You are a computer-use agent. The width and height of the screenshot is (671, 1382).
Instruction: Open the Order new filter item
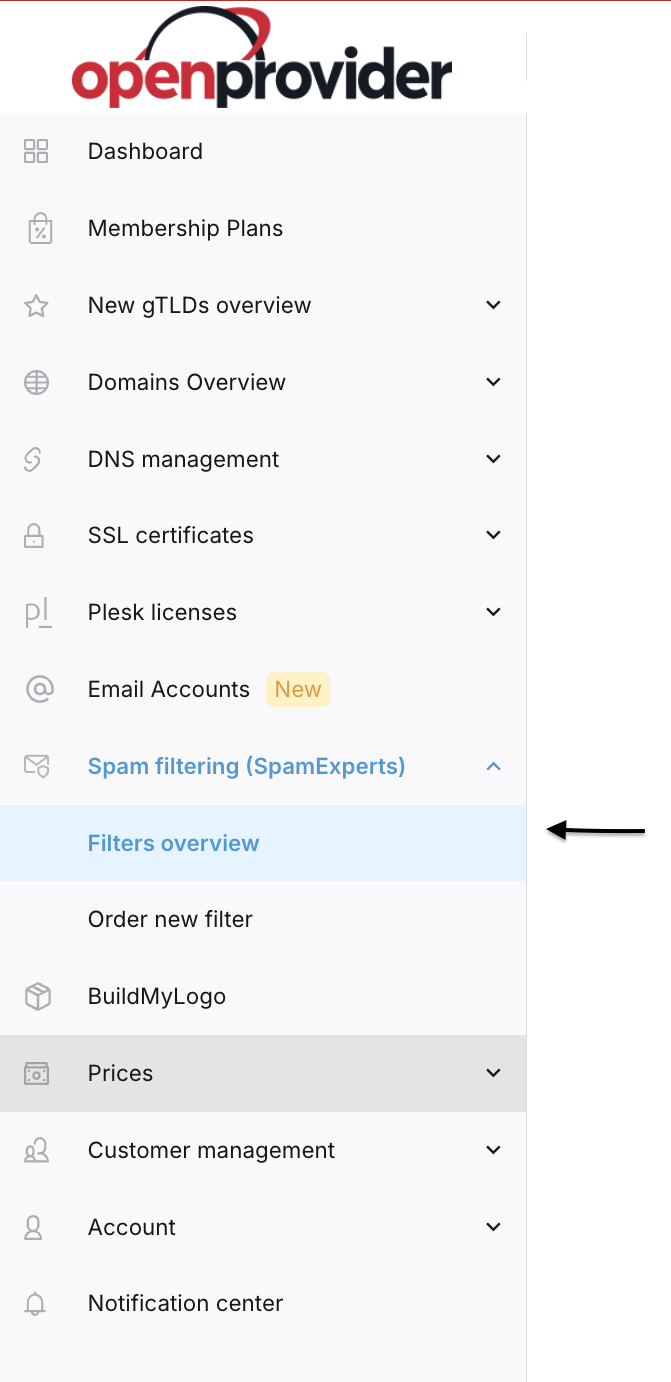(x=263, y=919)
